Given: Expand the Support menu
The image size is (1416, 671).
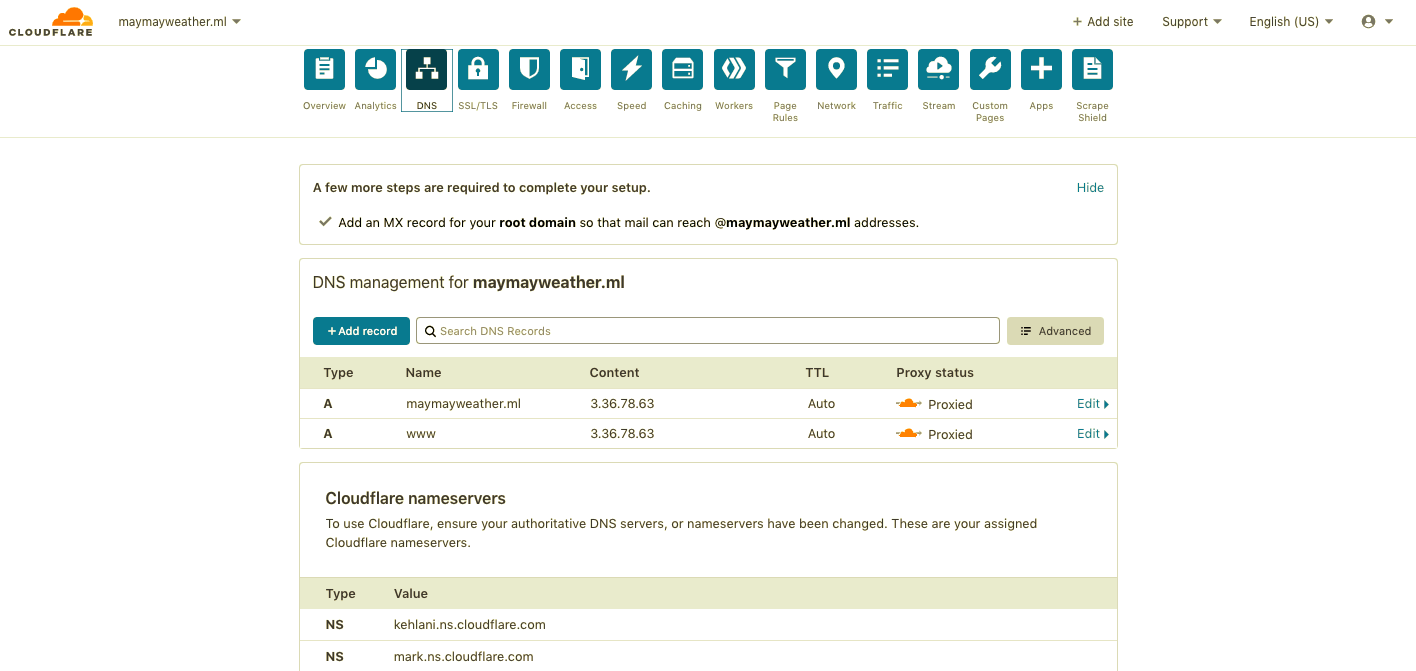Looking at the screenshot, I should pos(1191,21).
